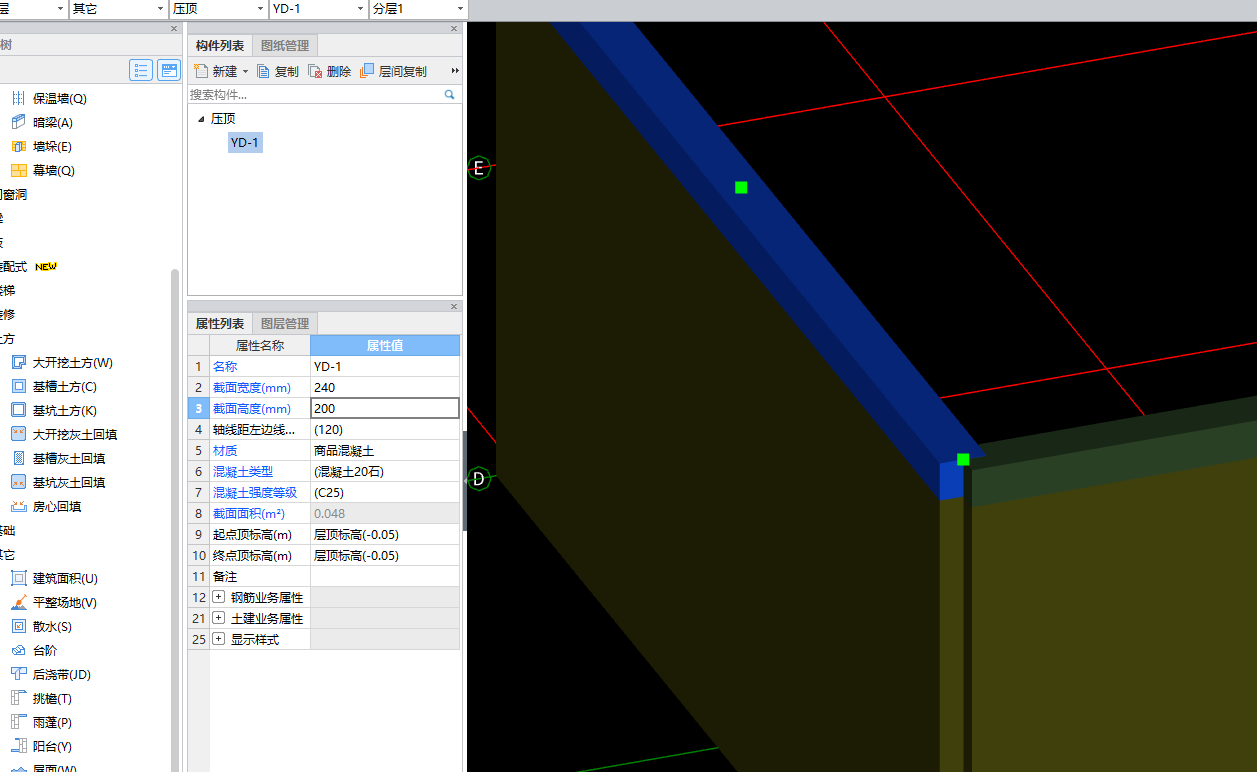The image size is (1257, 772).
Task: Collapse the 压顶 tree node
Action: [x=201, y=119]
